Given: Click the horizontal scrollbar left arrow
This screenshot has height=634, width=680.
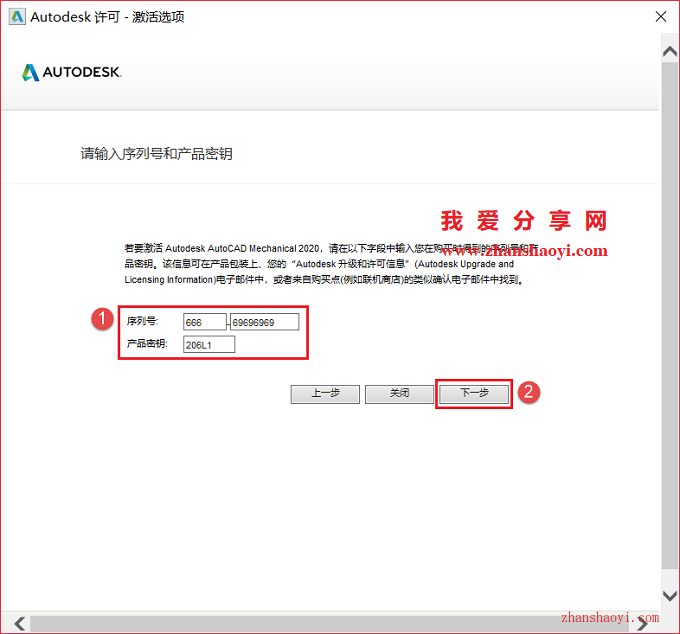Looking at the screenshot, I should click(x=19, y=624).
